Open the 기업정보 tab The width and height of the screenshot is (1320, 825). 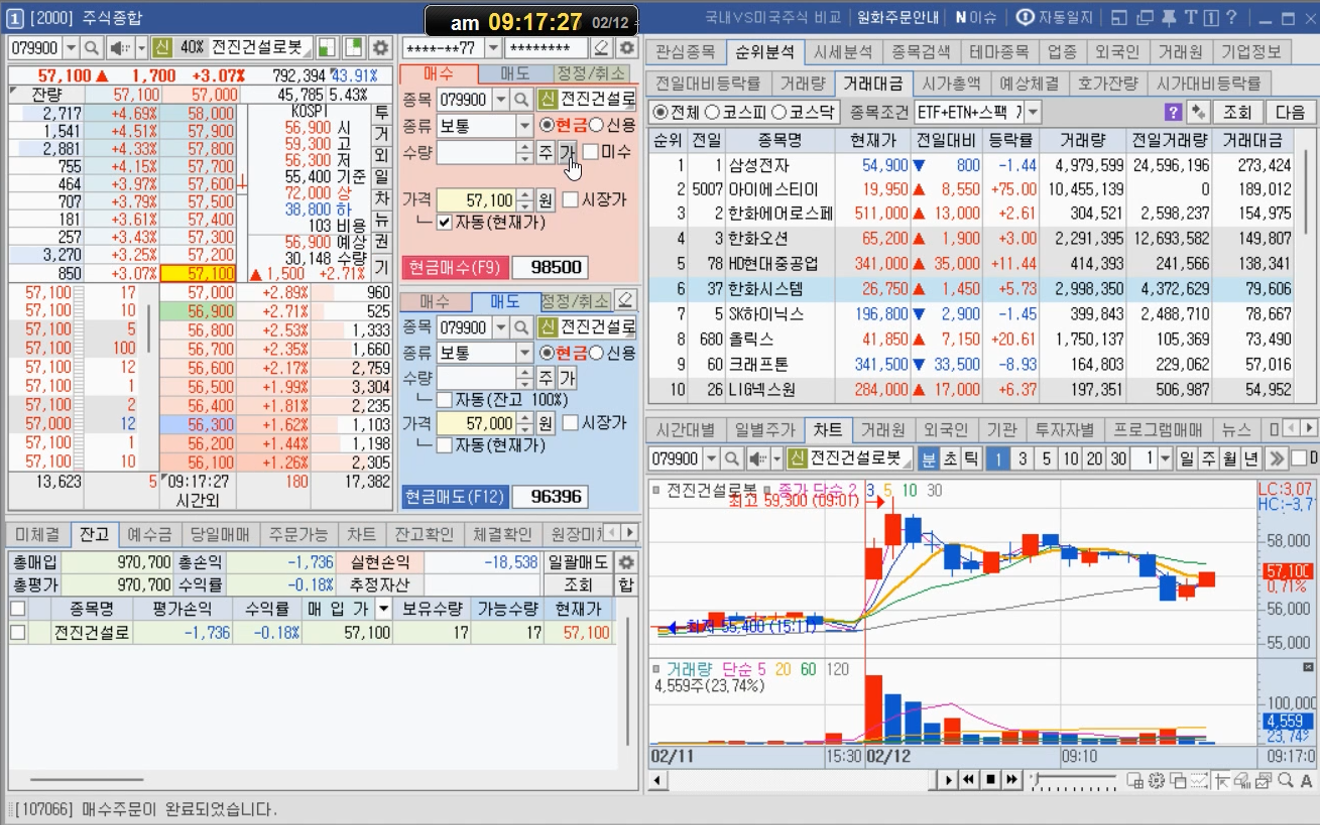tap(1251, 51)
